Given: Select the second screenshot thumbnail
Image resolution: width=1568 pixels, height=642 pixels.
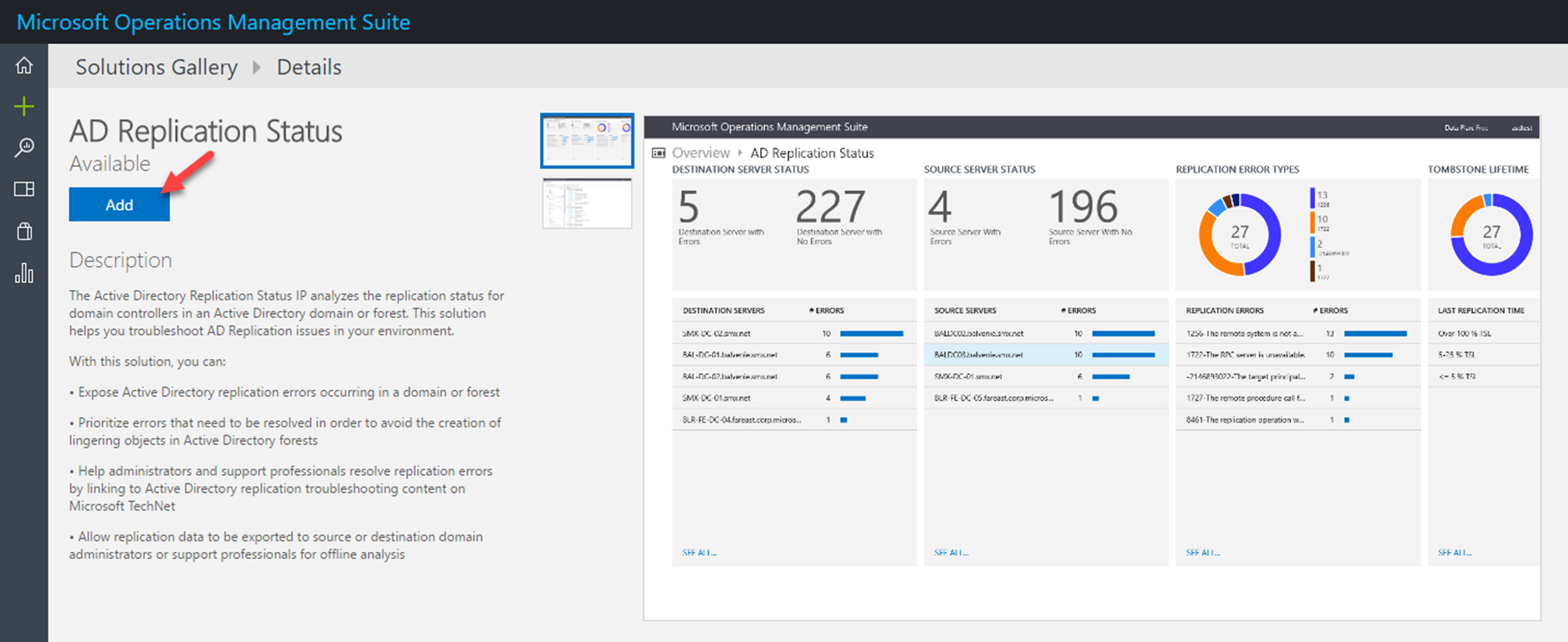Looking at the screenshot, I should (587, 203).
